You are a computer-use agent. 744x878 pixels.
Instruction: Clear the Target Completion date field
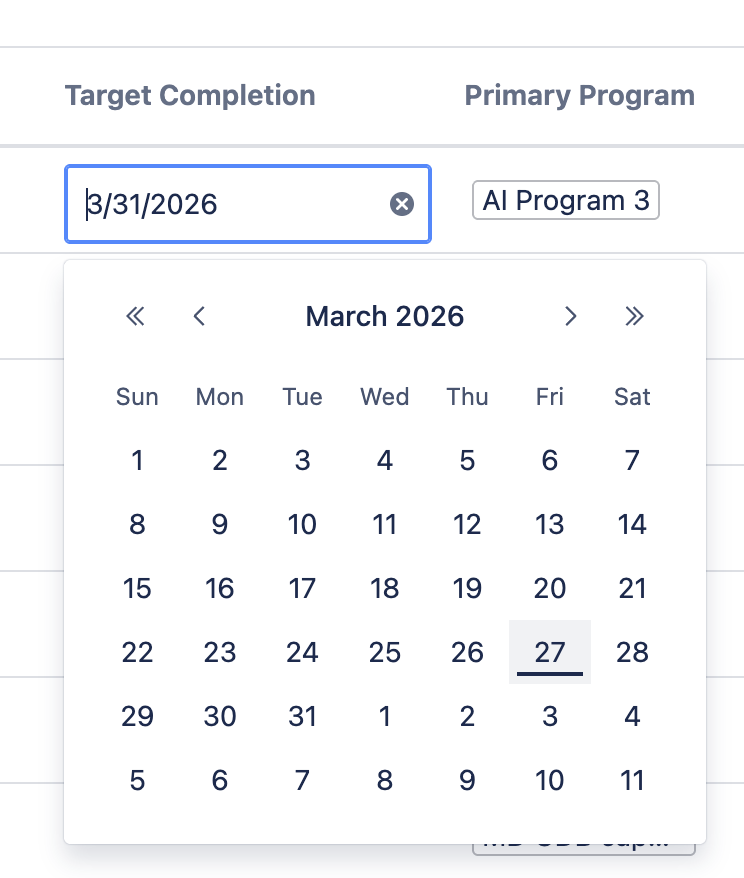401,204
